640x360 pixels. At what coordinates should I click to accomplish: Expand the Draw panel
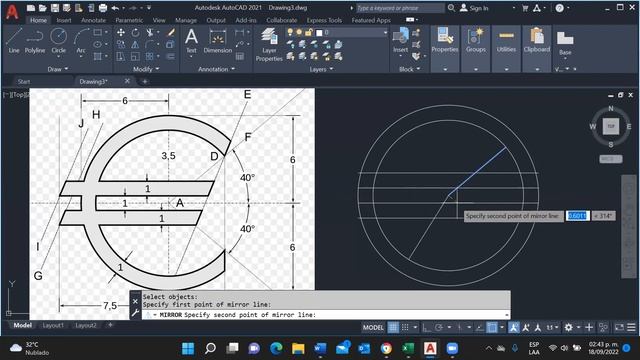pyautogui.click(x=58, y=69)
